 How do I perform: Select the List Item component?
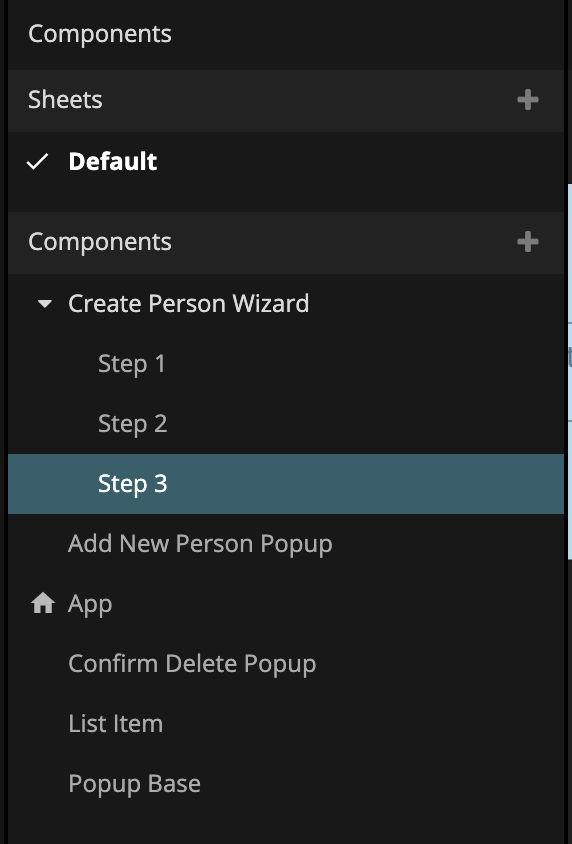[115, 723]
